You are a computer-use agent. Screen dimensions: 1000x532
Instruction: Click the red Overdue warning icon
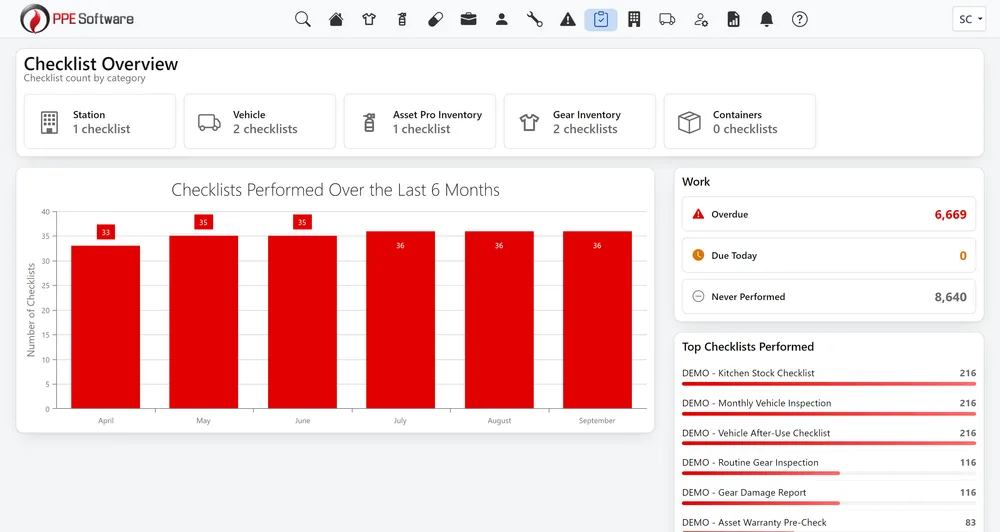[698, 214]
